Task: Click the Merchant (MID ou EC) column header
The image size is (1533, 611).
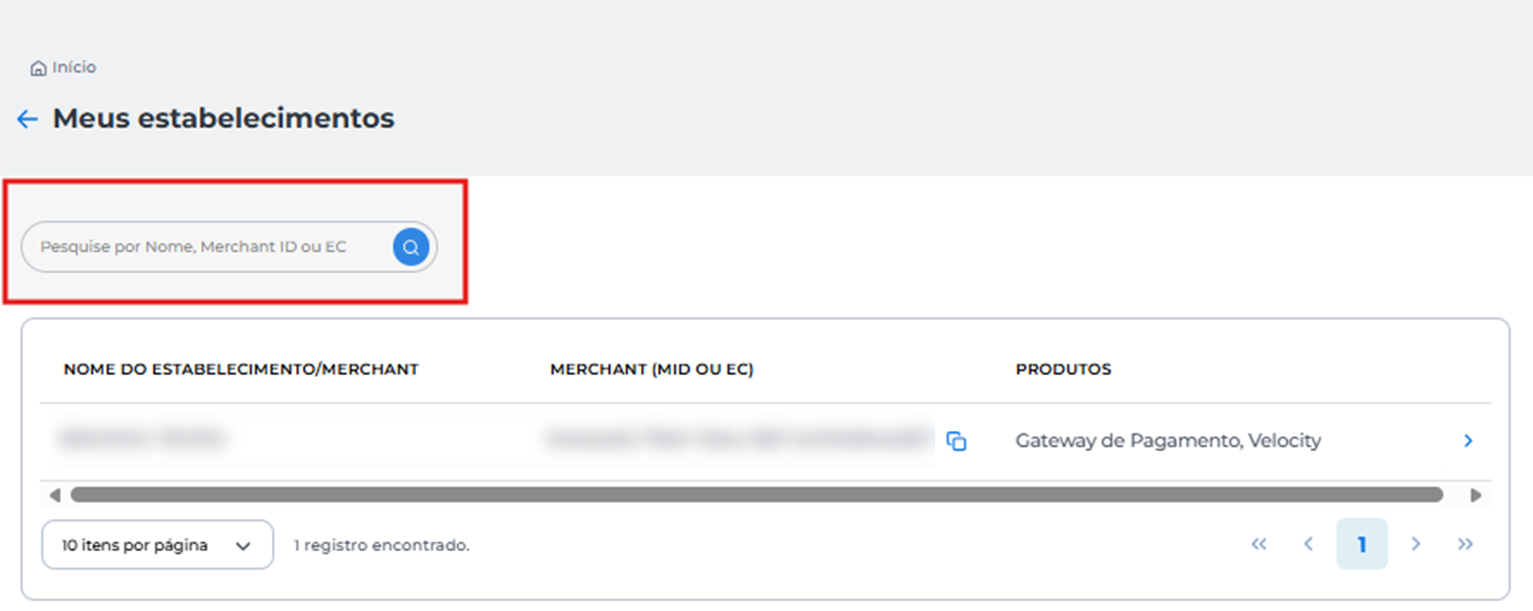Action: click(652, 370)
